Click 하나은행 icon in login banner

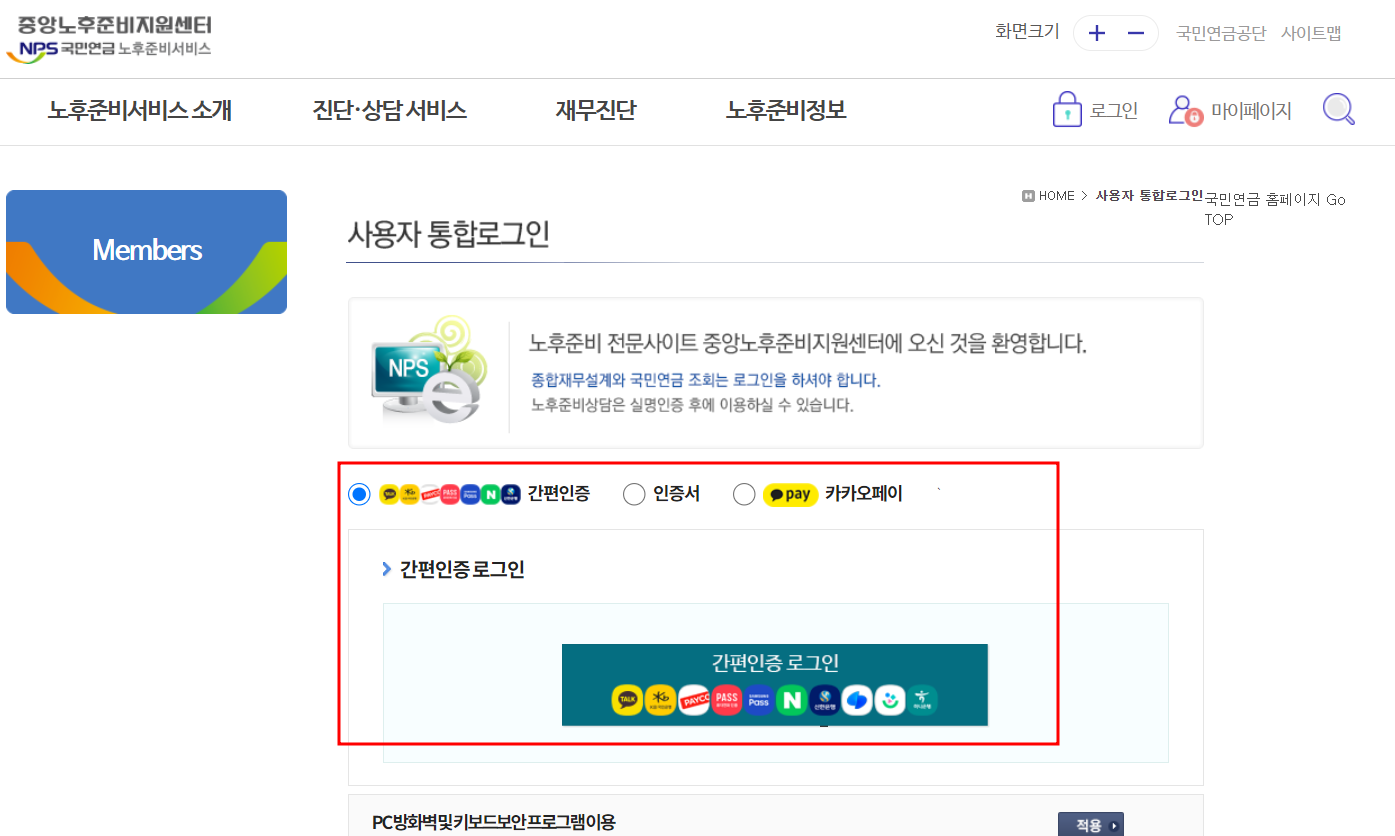923,700
